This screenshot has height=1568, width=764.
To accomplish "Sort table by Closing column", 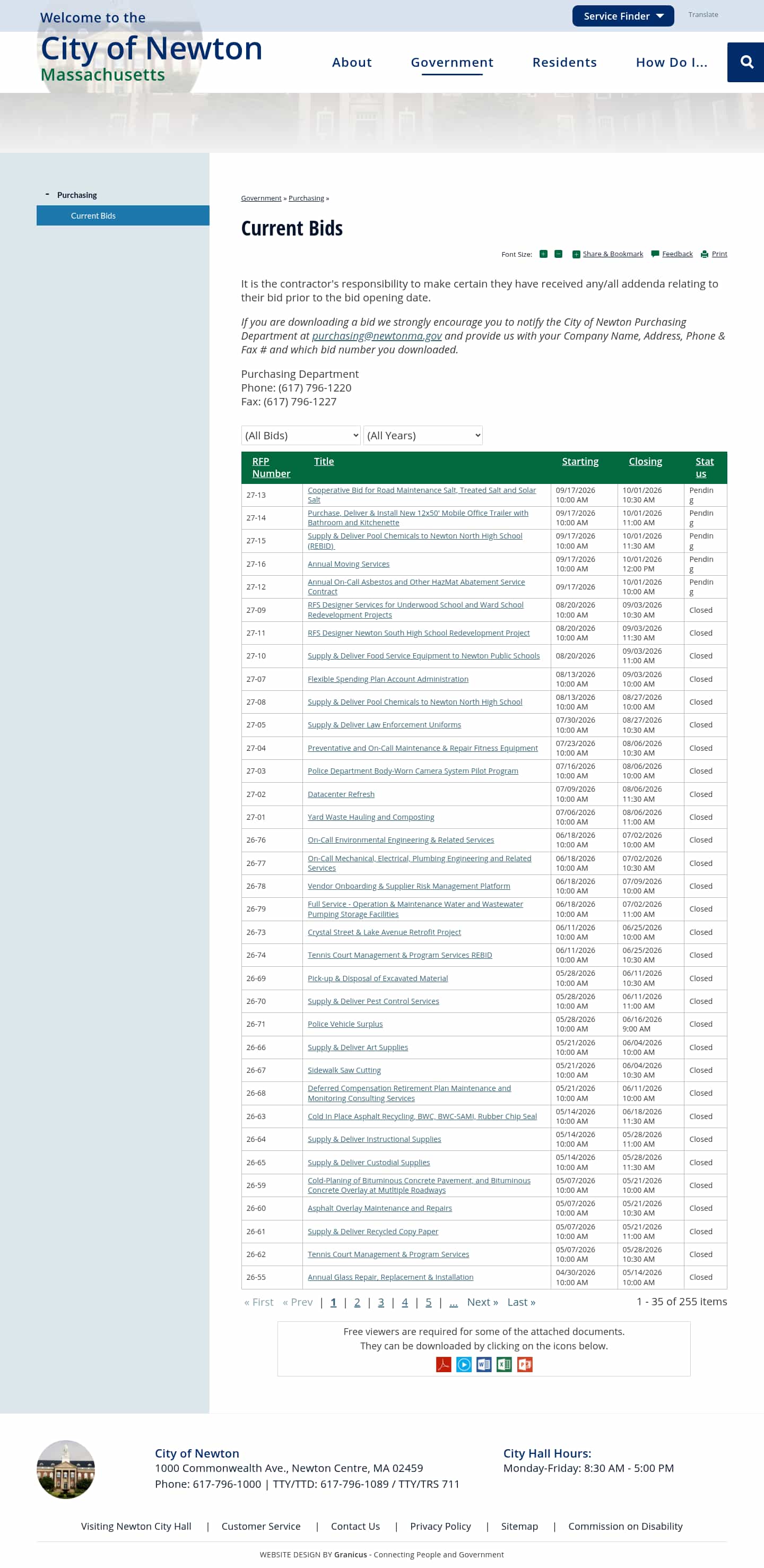I will [x=645, y=462].
